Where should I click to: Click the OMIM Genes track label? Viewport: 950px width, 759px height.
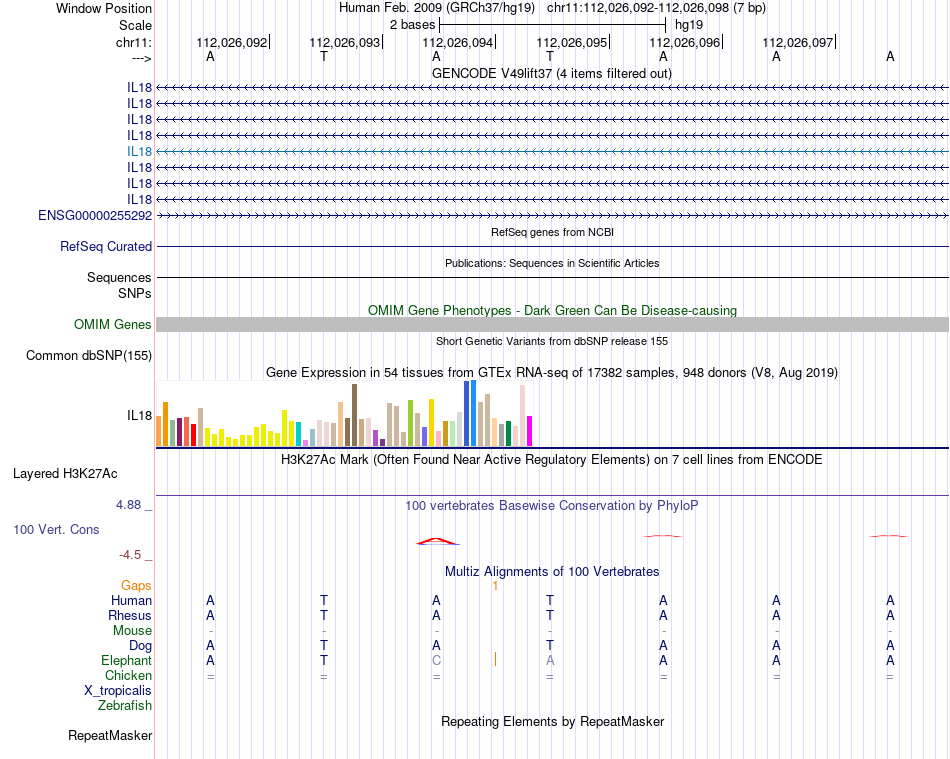113,325
